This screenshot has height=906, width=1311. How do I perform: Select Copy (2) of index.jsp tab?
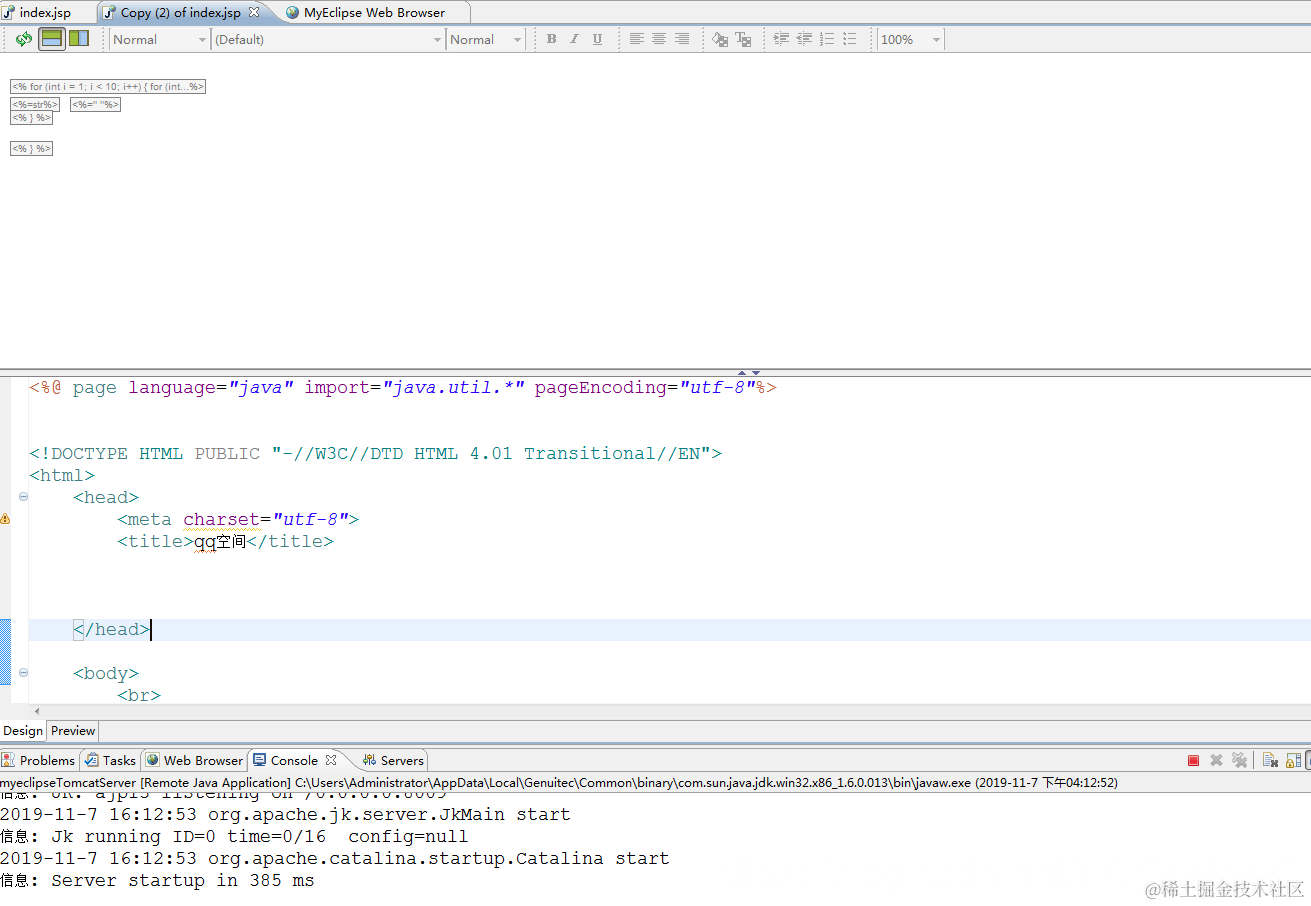(180, 13)
